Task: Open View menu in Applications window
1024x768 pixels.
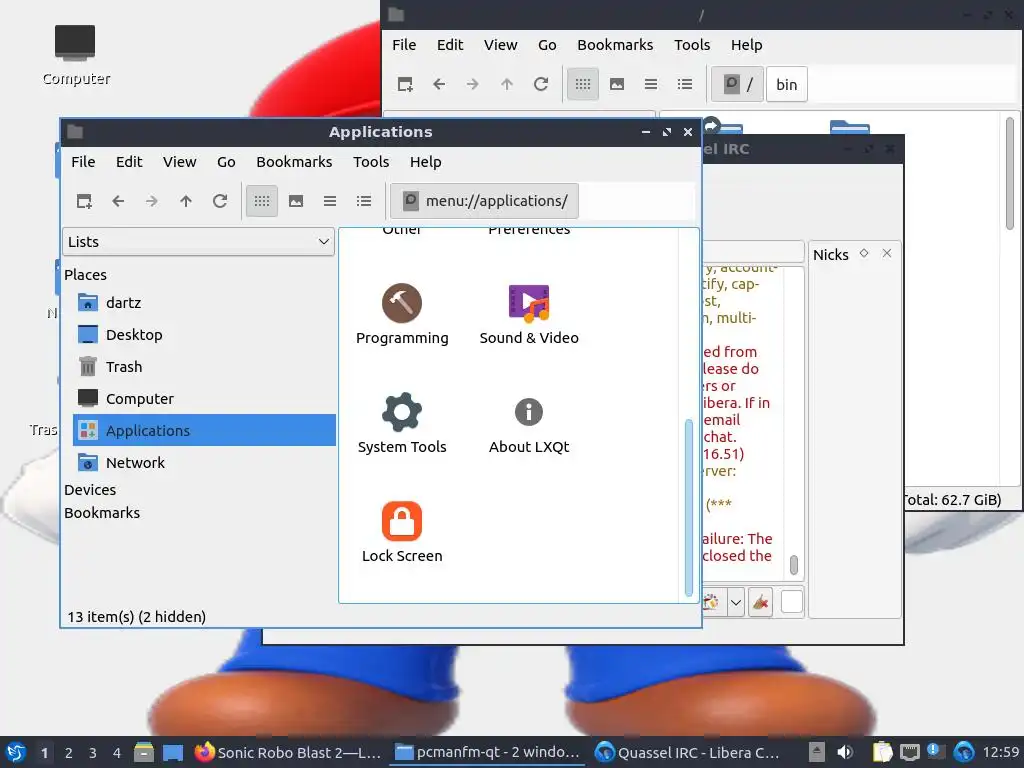Action: tap(180, 162)
